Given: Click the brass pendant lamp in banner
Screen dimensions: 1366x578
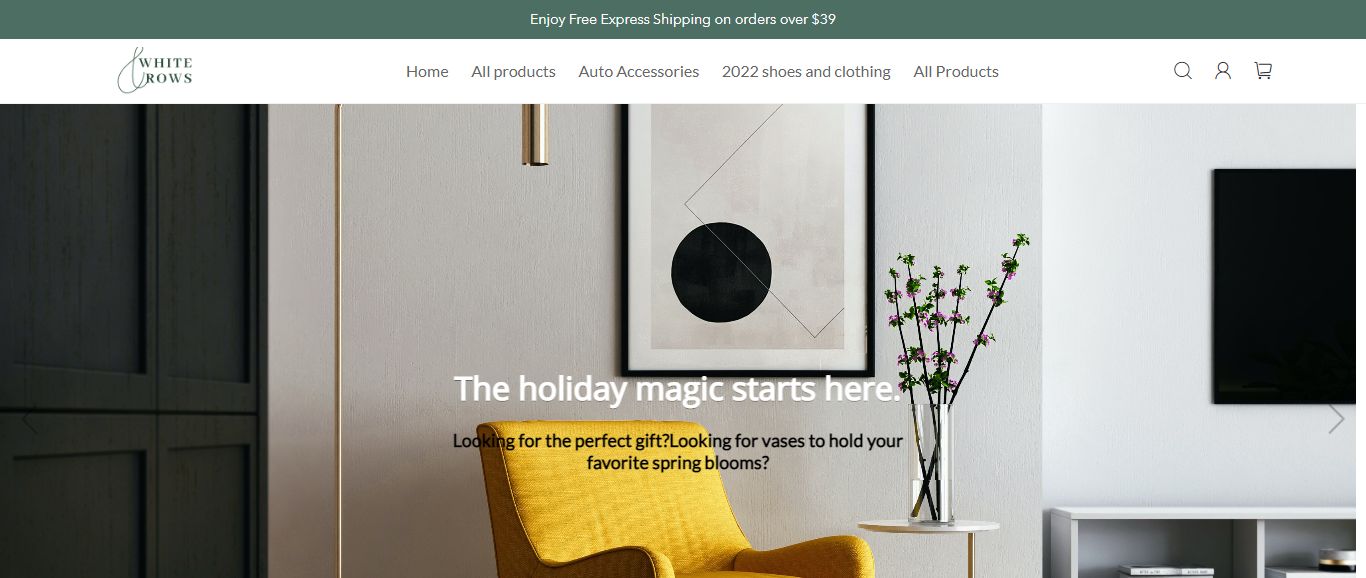Looking at the screenshot, I should (535, 134).
